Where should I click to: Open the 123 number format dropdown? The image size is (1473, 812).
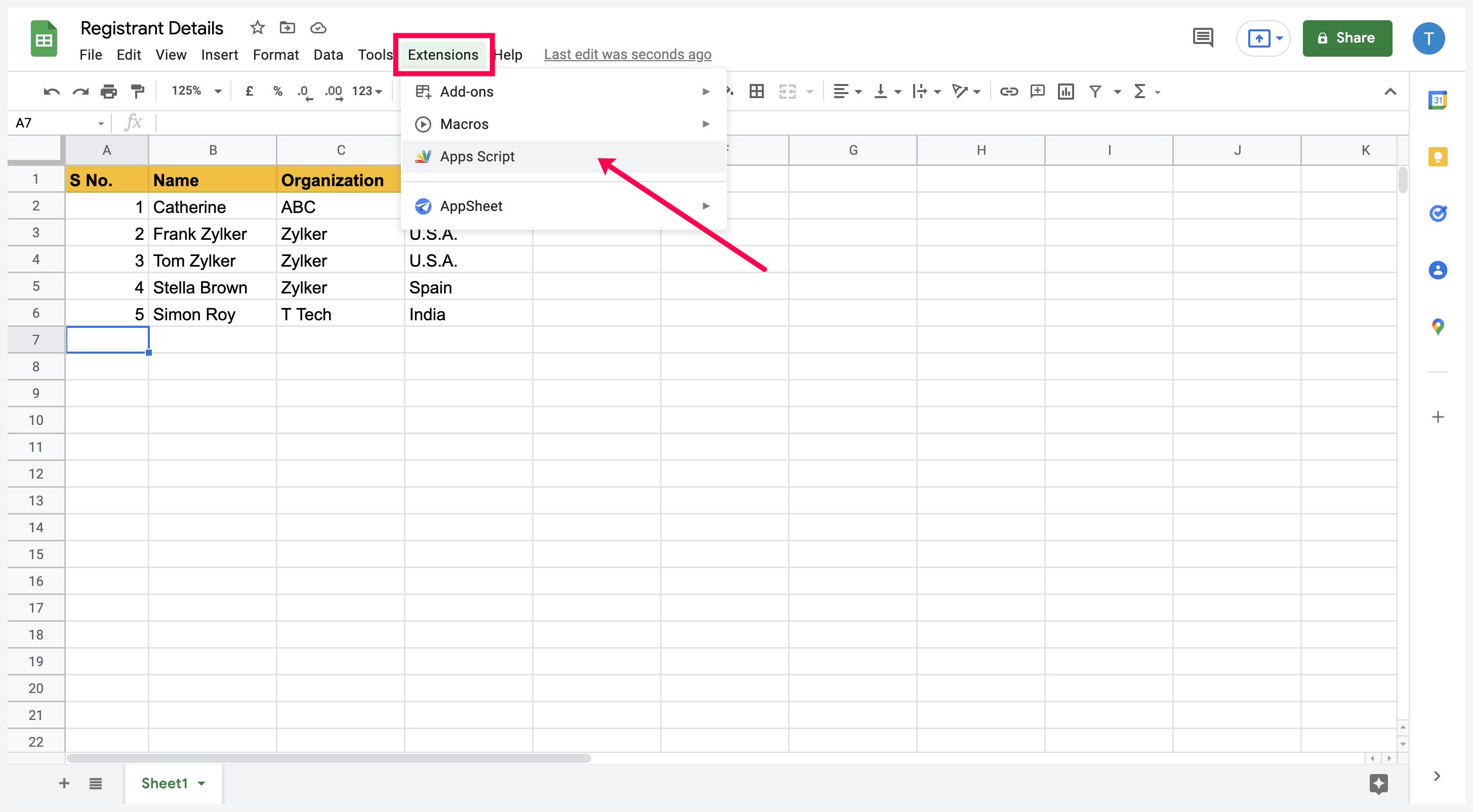(x=366, y=92)
